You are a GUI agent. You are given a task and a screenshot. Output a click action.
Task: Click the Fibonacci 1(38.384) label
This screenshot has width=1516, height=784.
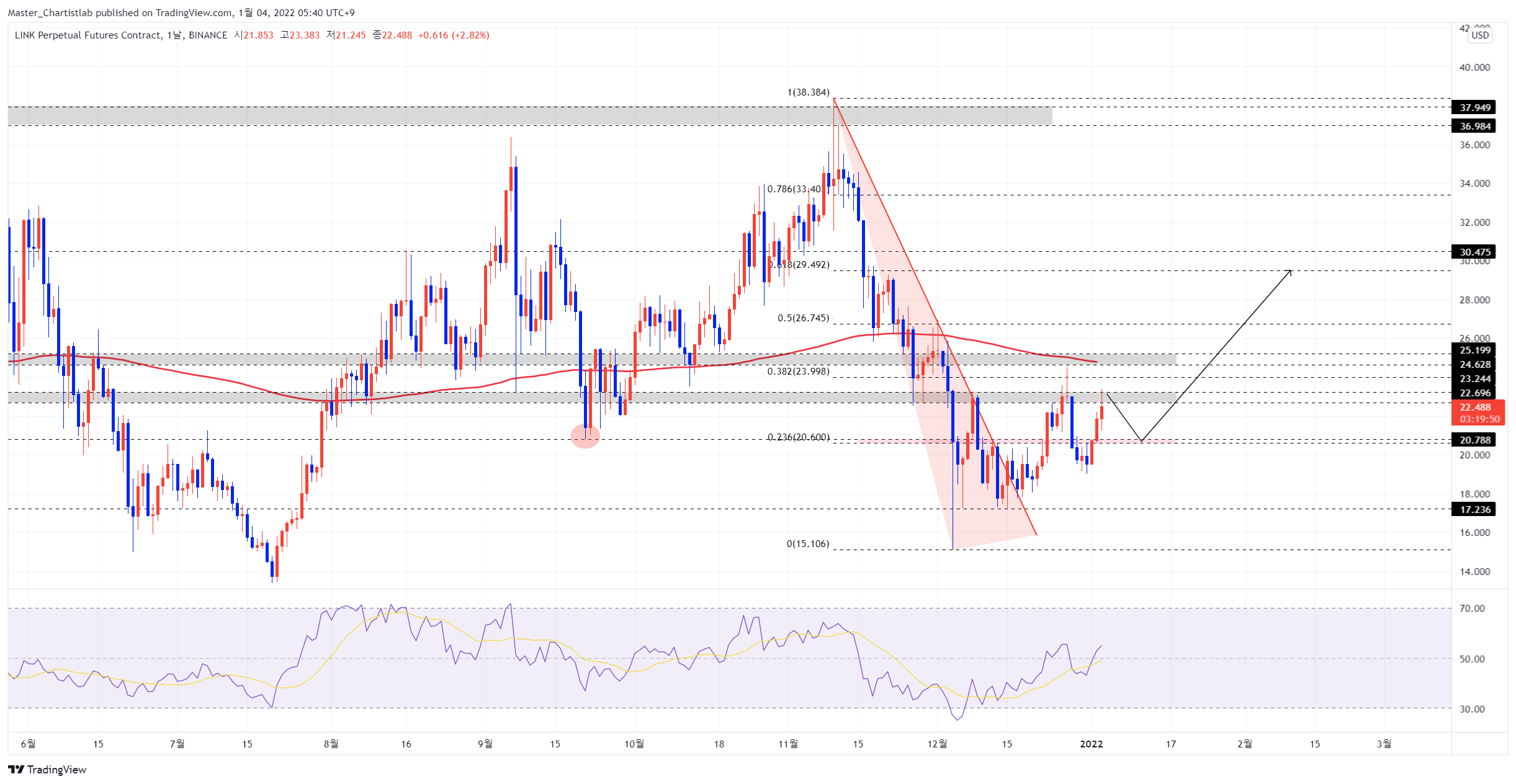[x=808, y=92]
